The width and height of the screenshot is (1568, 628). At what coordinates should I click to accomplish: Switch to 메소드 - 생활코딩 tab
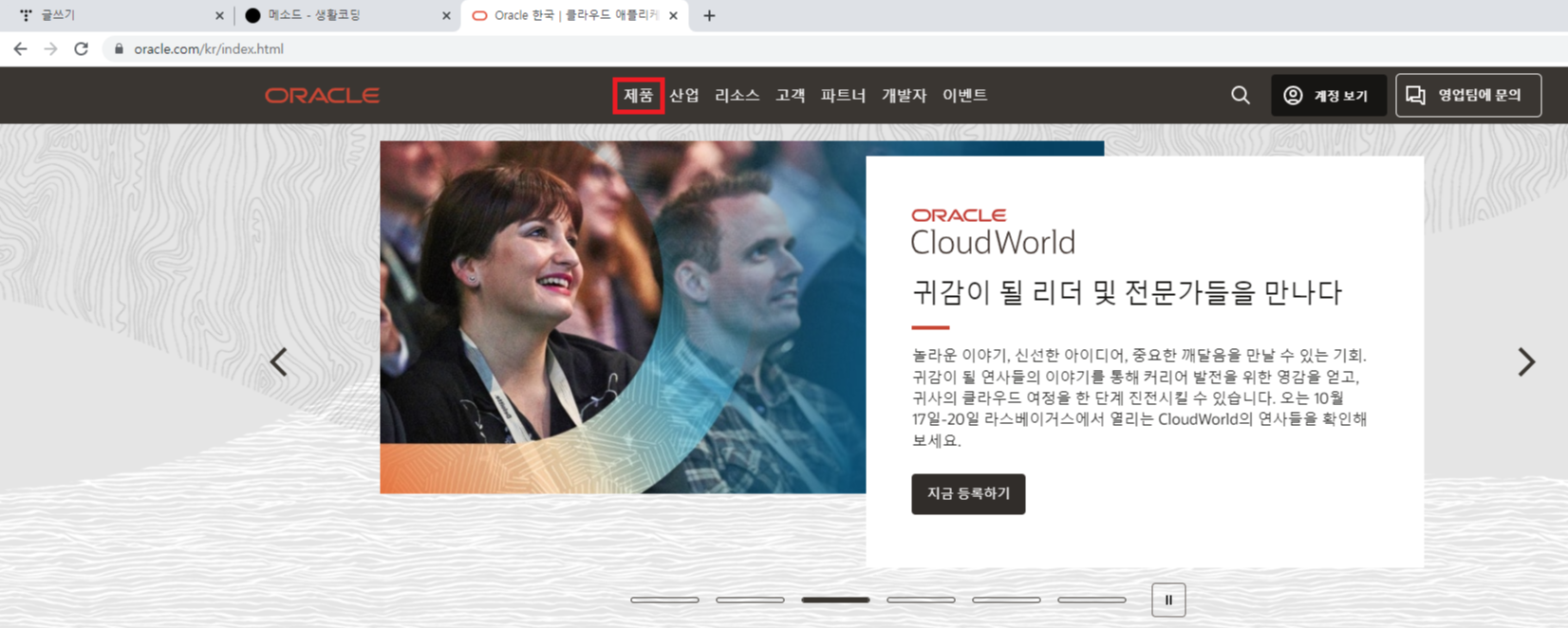point(347,15)
